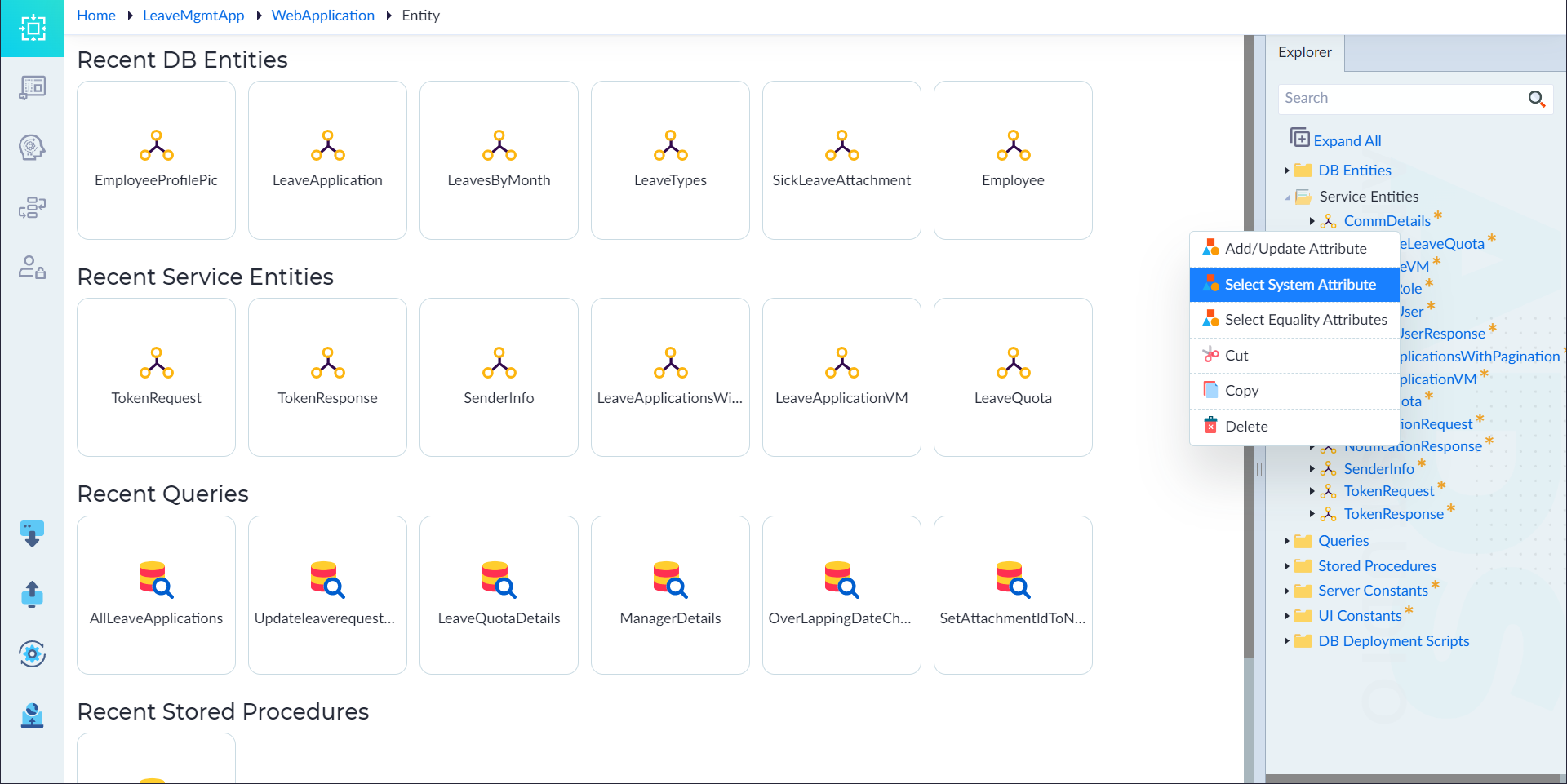Open the UI designer icon in the sidebar

[x=32, y=87]
